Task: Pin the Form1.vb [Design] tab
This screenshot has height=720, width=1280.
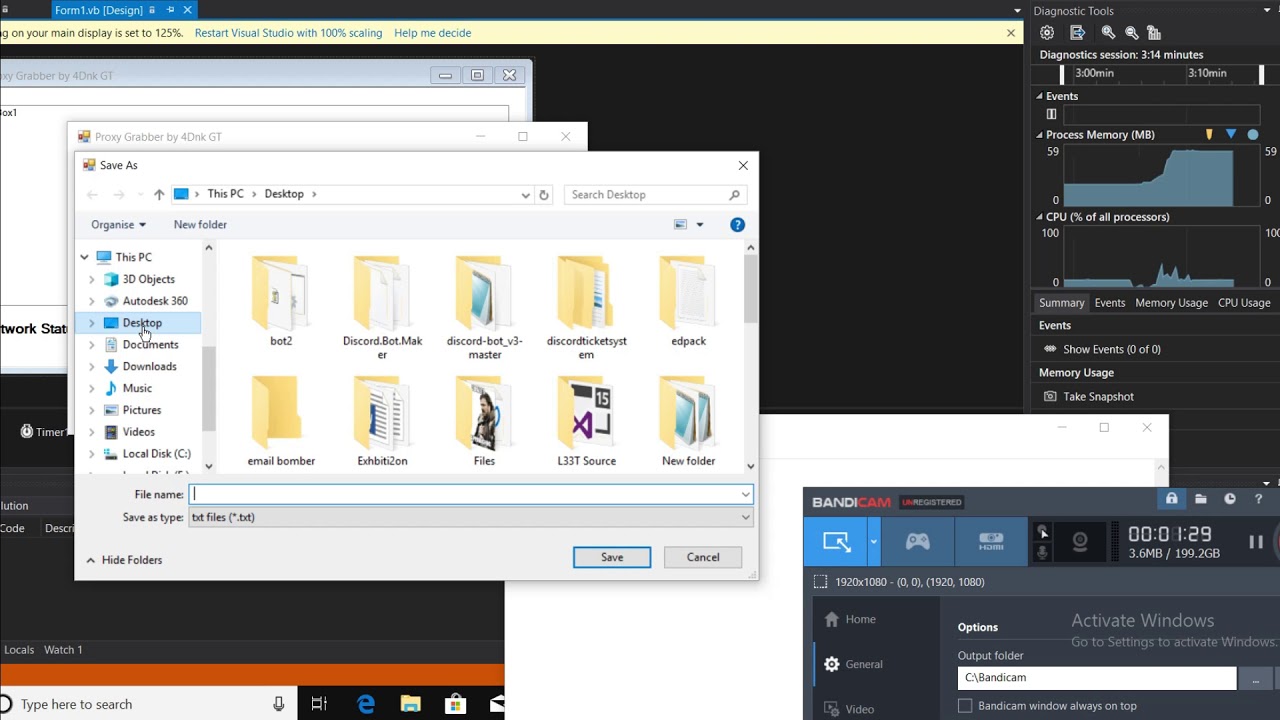Action: (169, 10)
